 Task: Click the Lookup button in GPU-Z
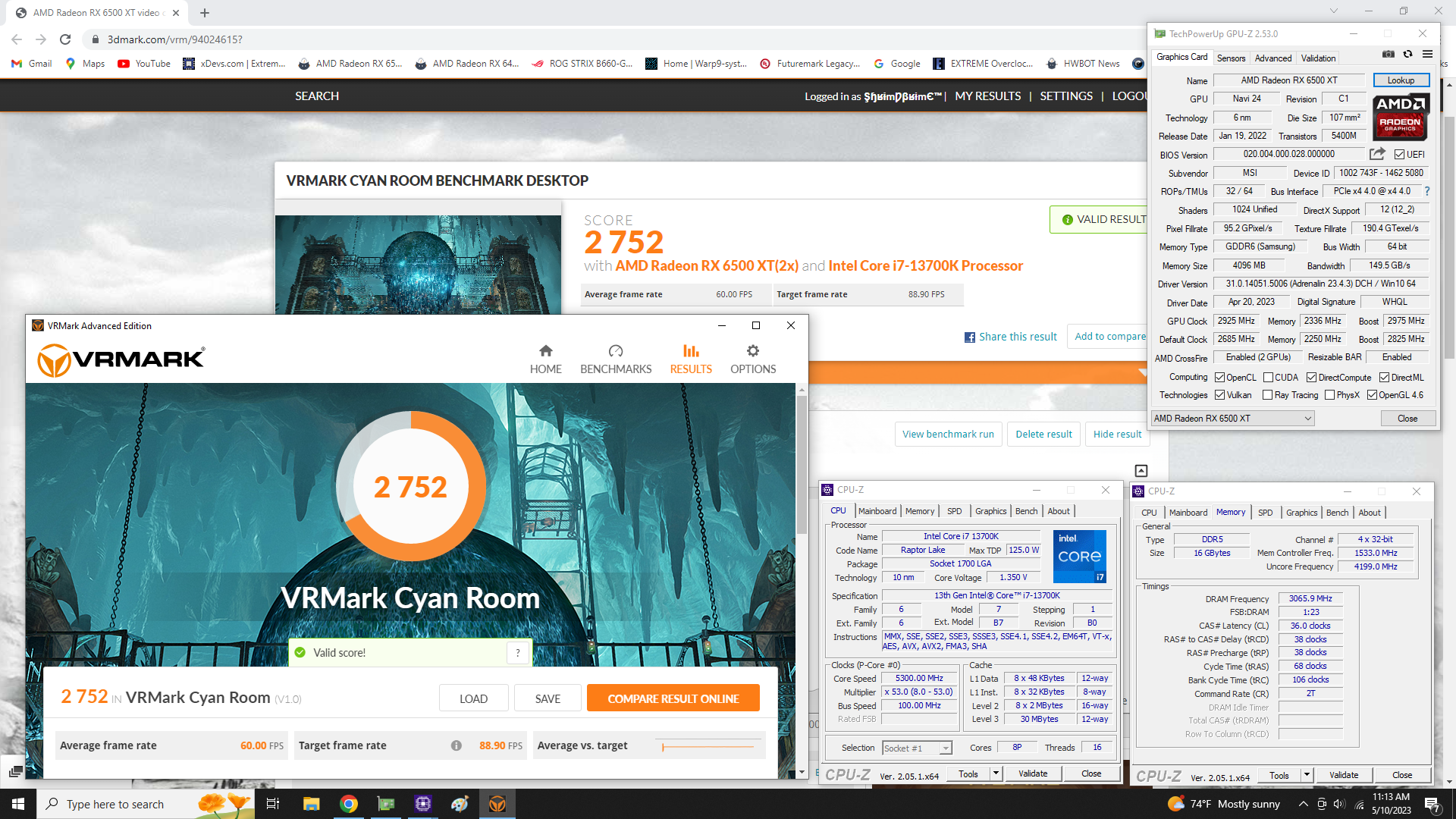click(1401, 80)
